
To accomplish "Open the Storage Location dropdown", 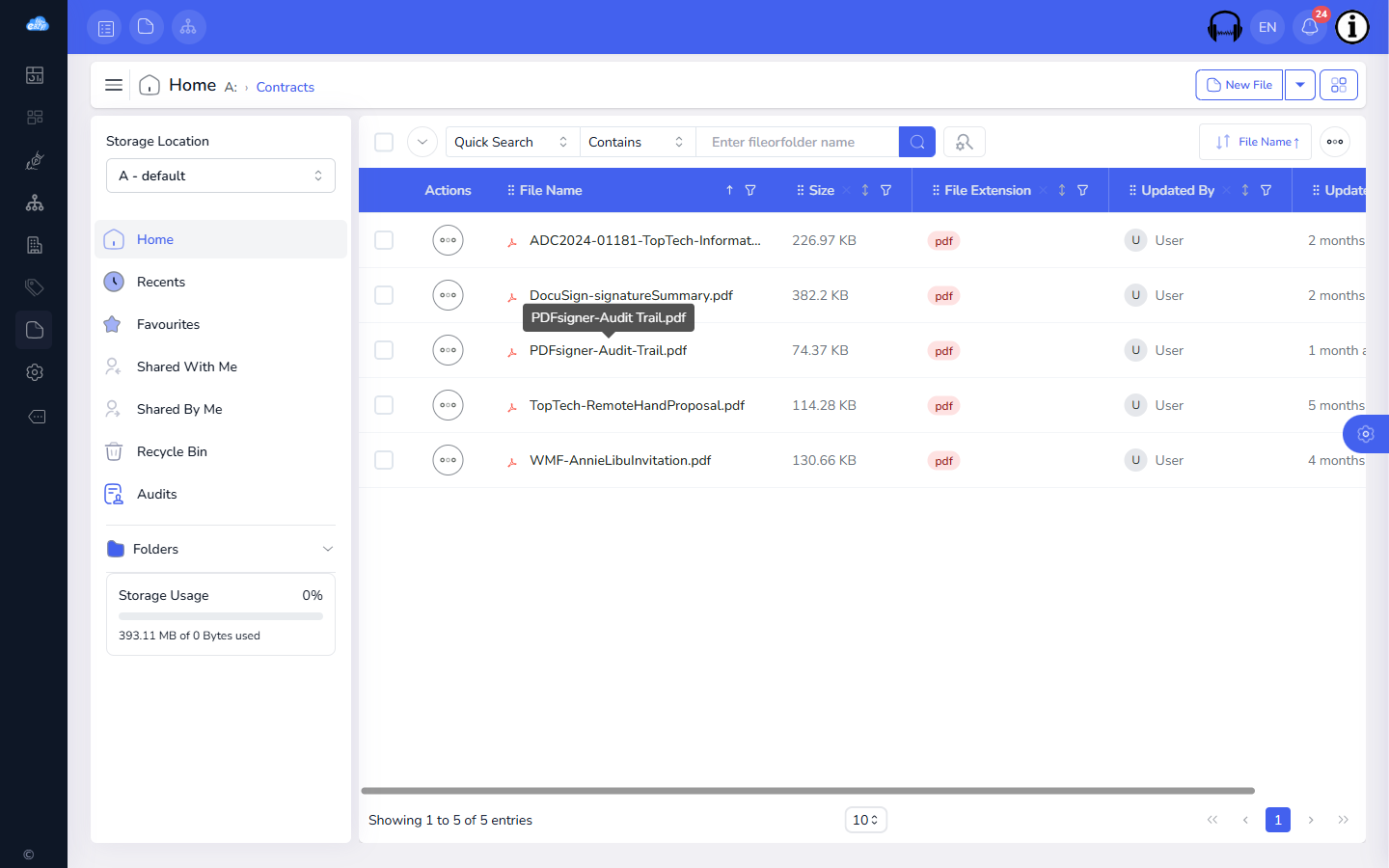I will [221, 176].
